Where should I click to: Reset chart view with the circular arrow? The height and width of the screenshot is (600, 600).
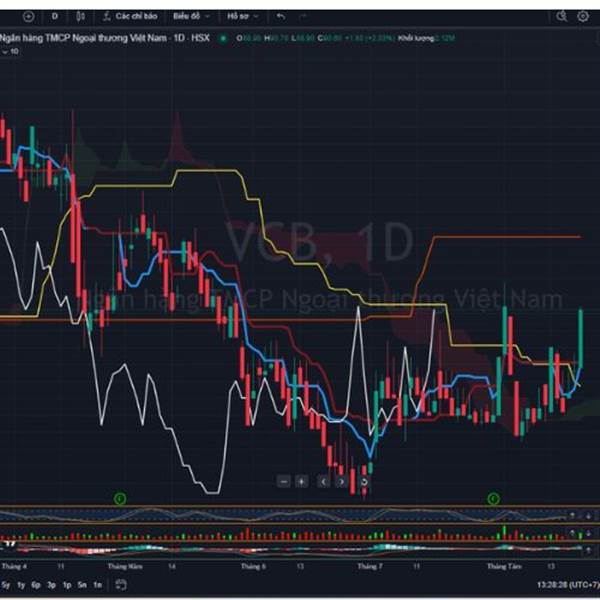(364, 481)
